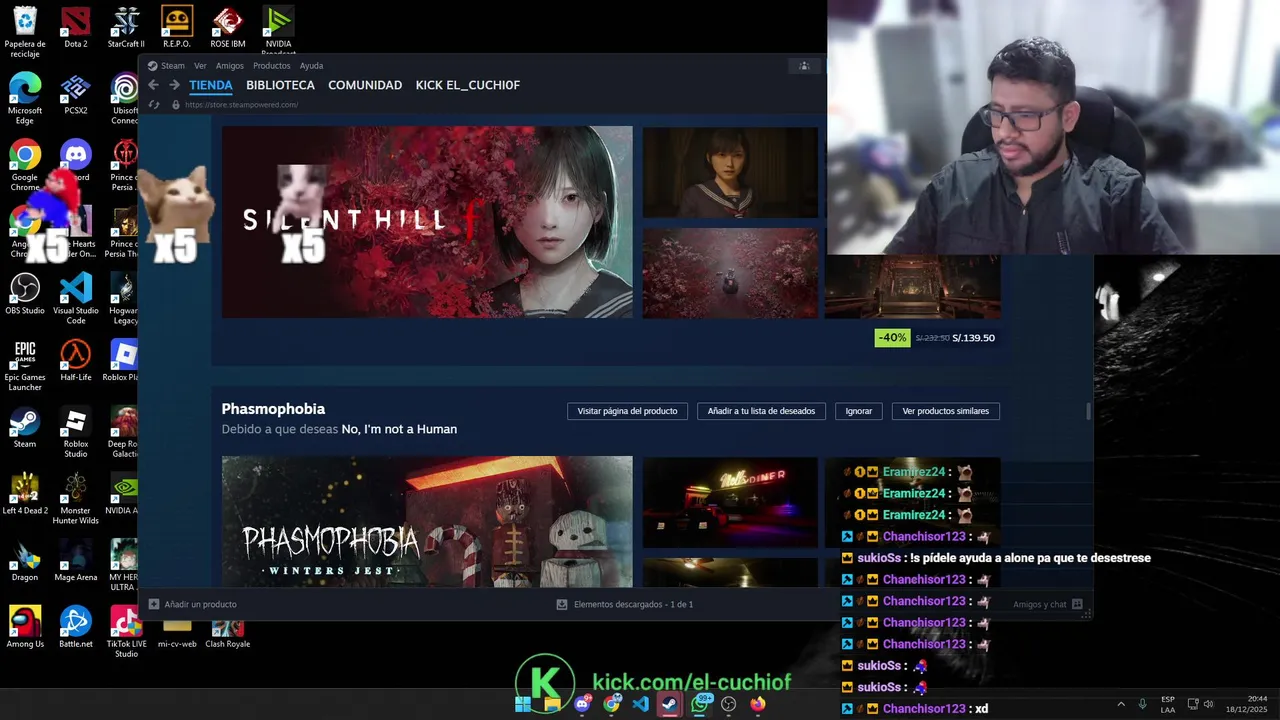Open the Windows Start button

(523, 704)
